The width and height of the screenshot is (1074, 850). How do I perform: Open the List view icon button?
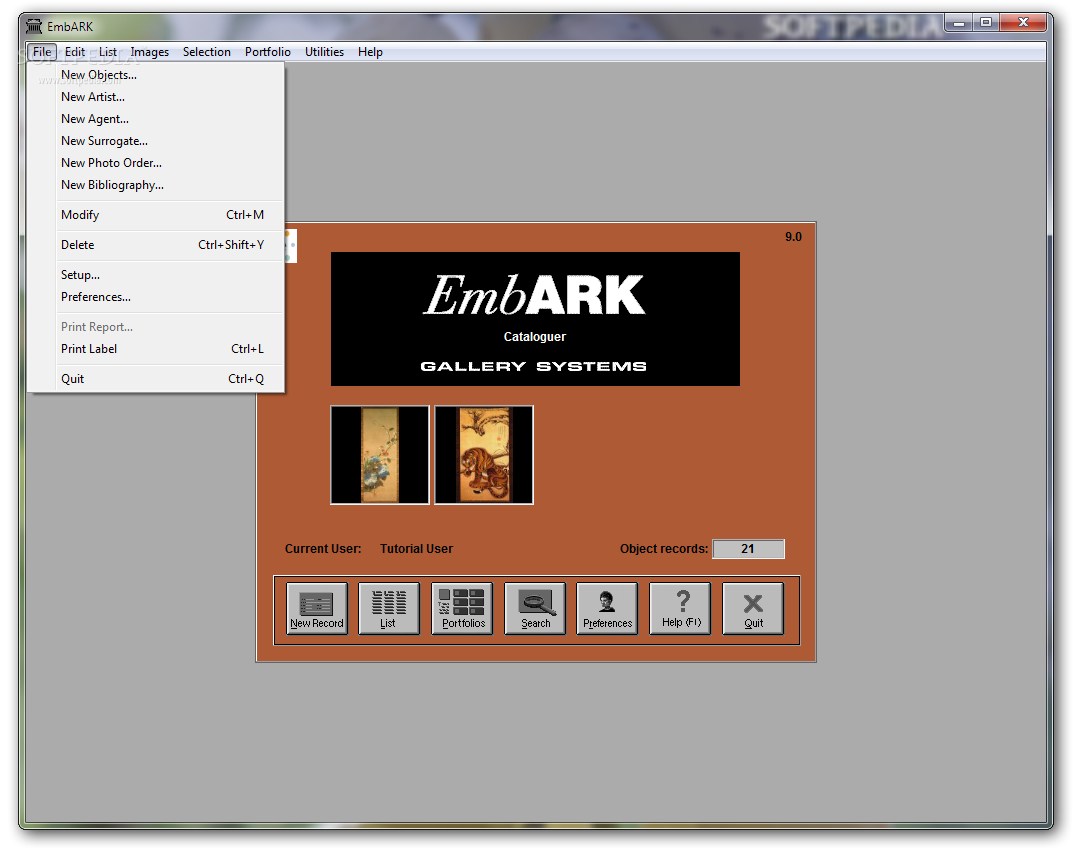pyautogui.click(x=388, y=608)
